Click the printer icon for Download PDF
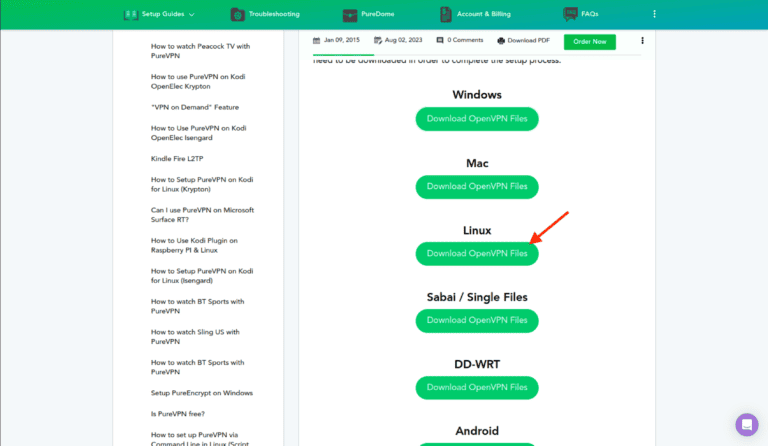This screenshot has height=446, width=768. click(x=501, y=41)
